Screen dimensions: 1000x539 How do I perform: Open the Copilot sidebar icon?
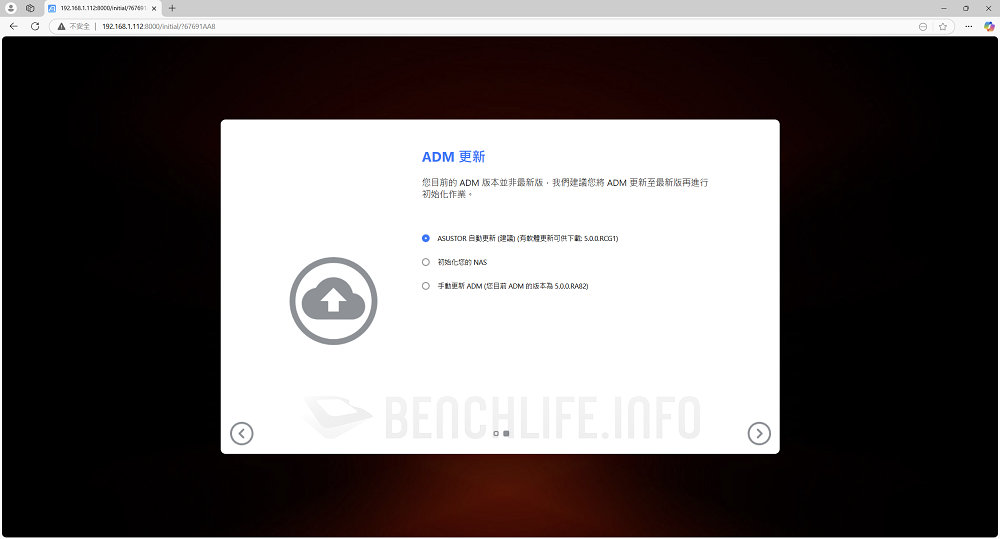pyautogui.click(x=989, y=26)
